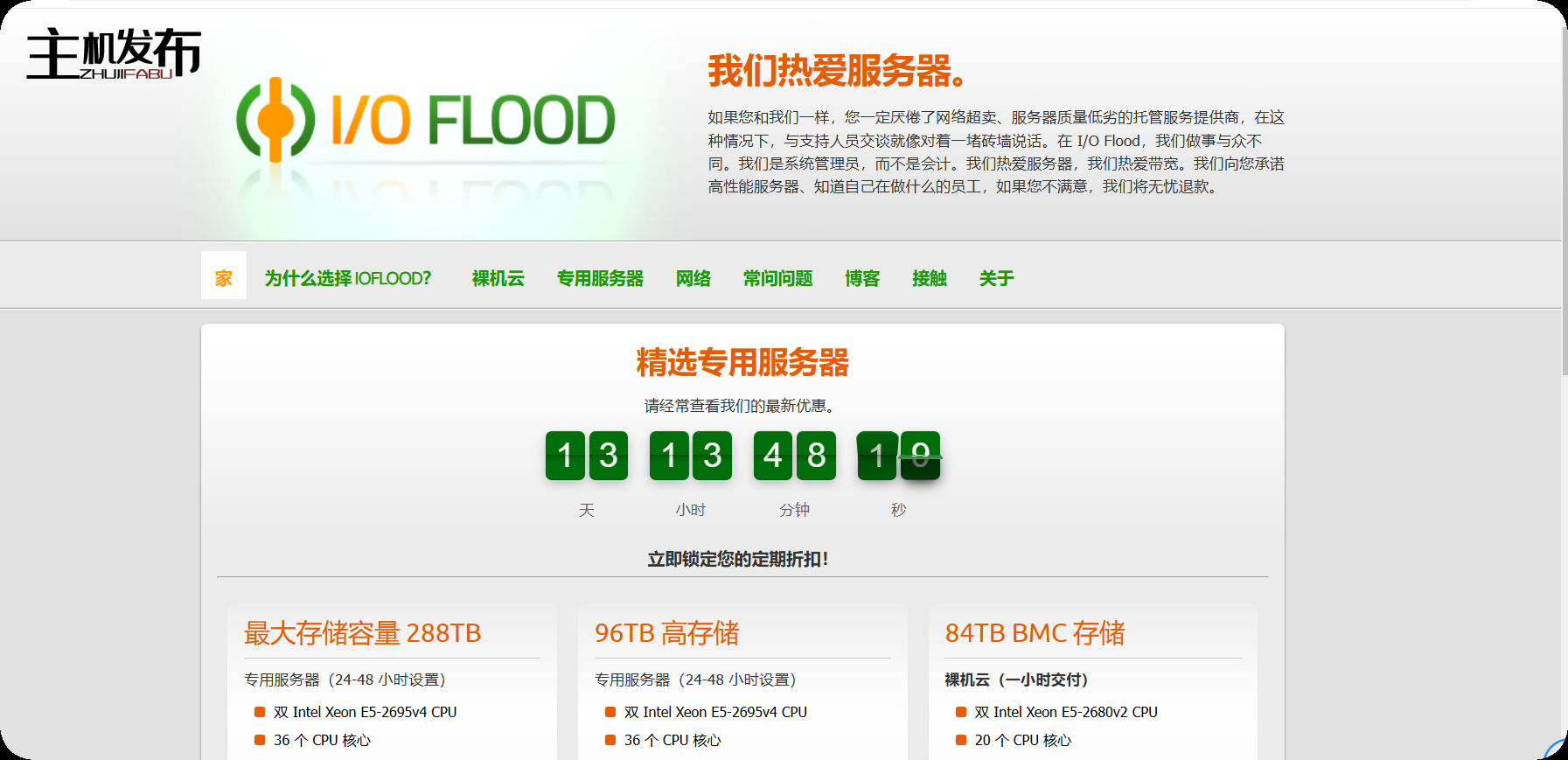This screenshot has height=760, width=1568.
Task: Open 常问问题 FAQ page
Action: (777, 278)
